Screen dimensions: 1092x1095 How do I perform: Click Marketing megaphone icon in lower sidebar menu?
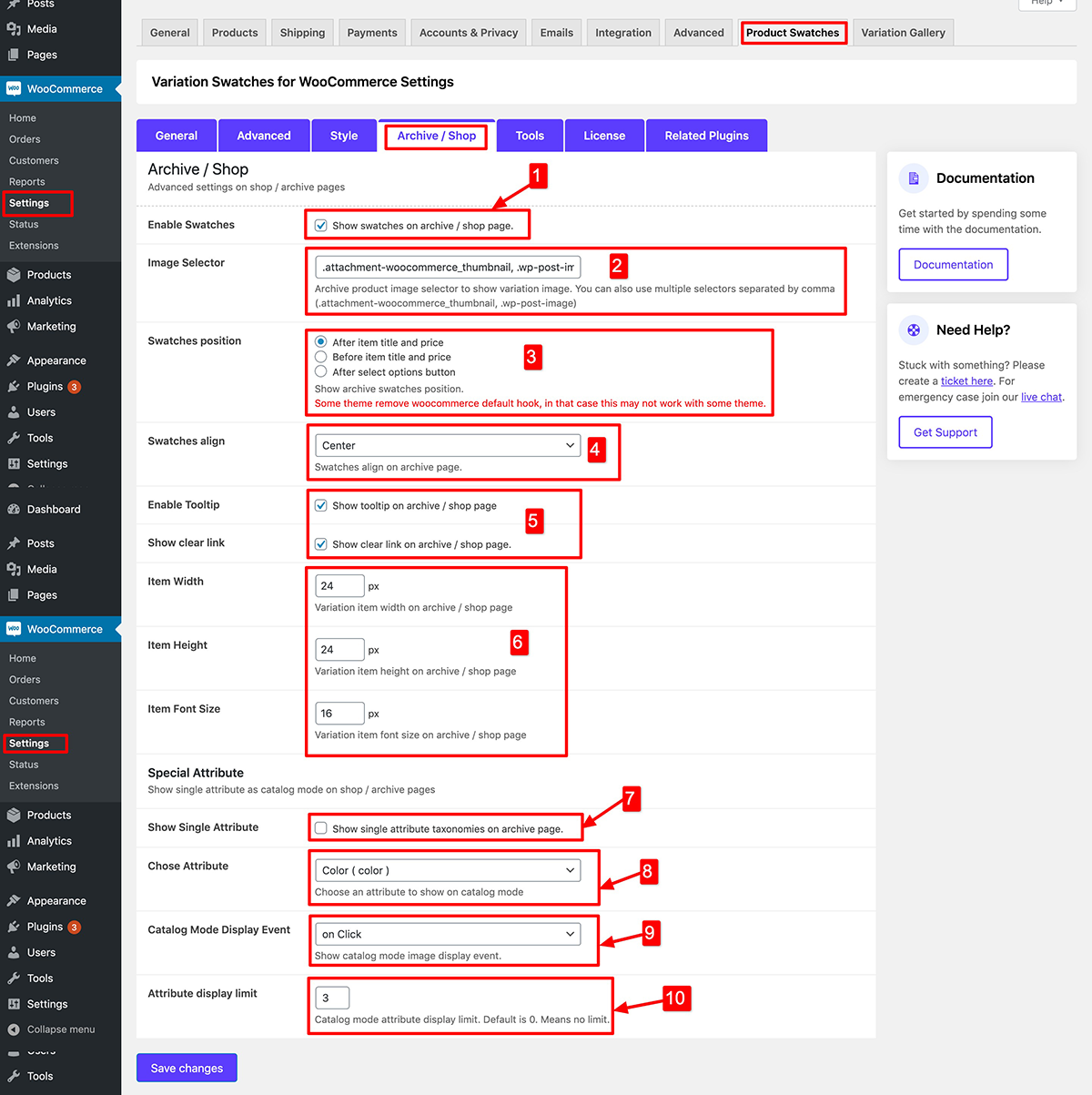click(14, 867)
